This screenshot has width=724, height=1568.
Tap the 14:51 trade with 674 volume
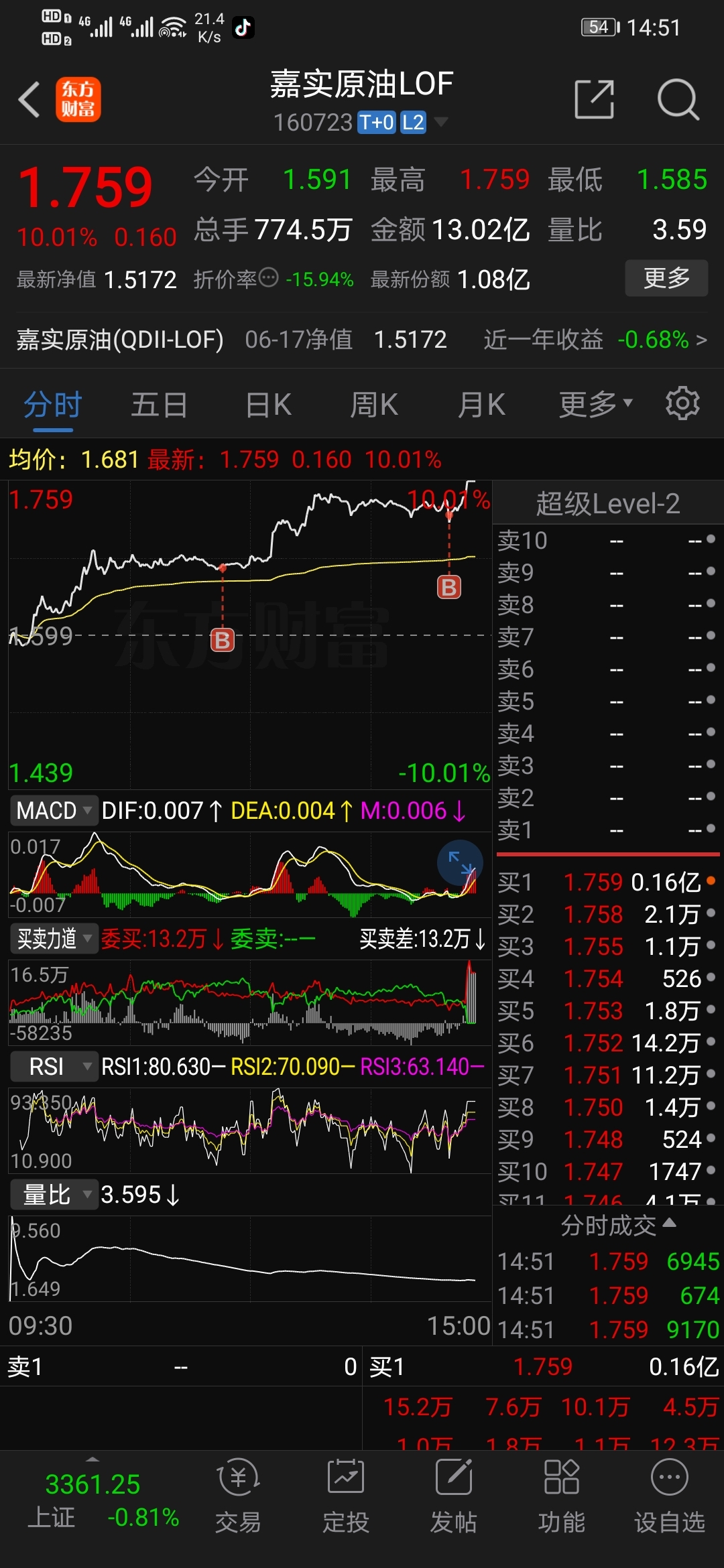pos(608,1295)
